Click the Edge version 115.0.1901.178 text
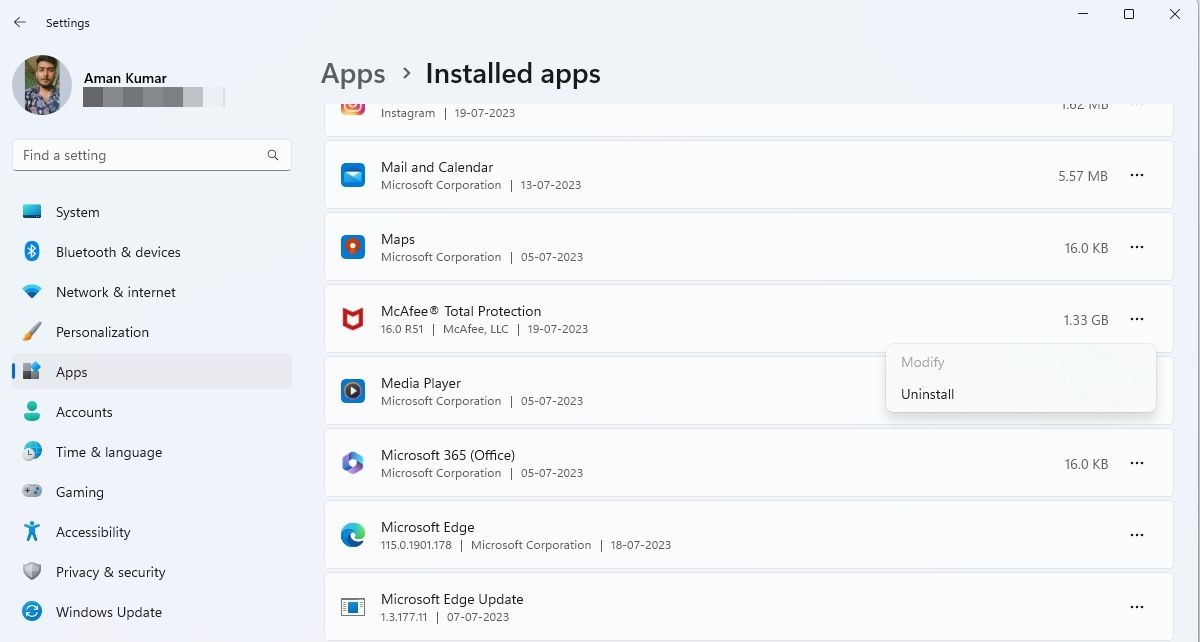The height and width of the screenshot is (642, 1200). (x=416, y=545)
